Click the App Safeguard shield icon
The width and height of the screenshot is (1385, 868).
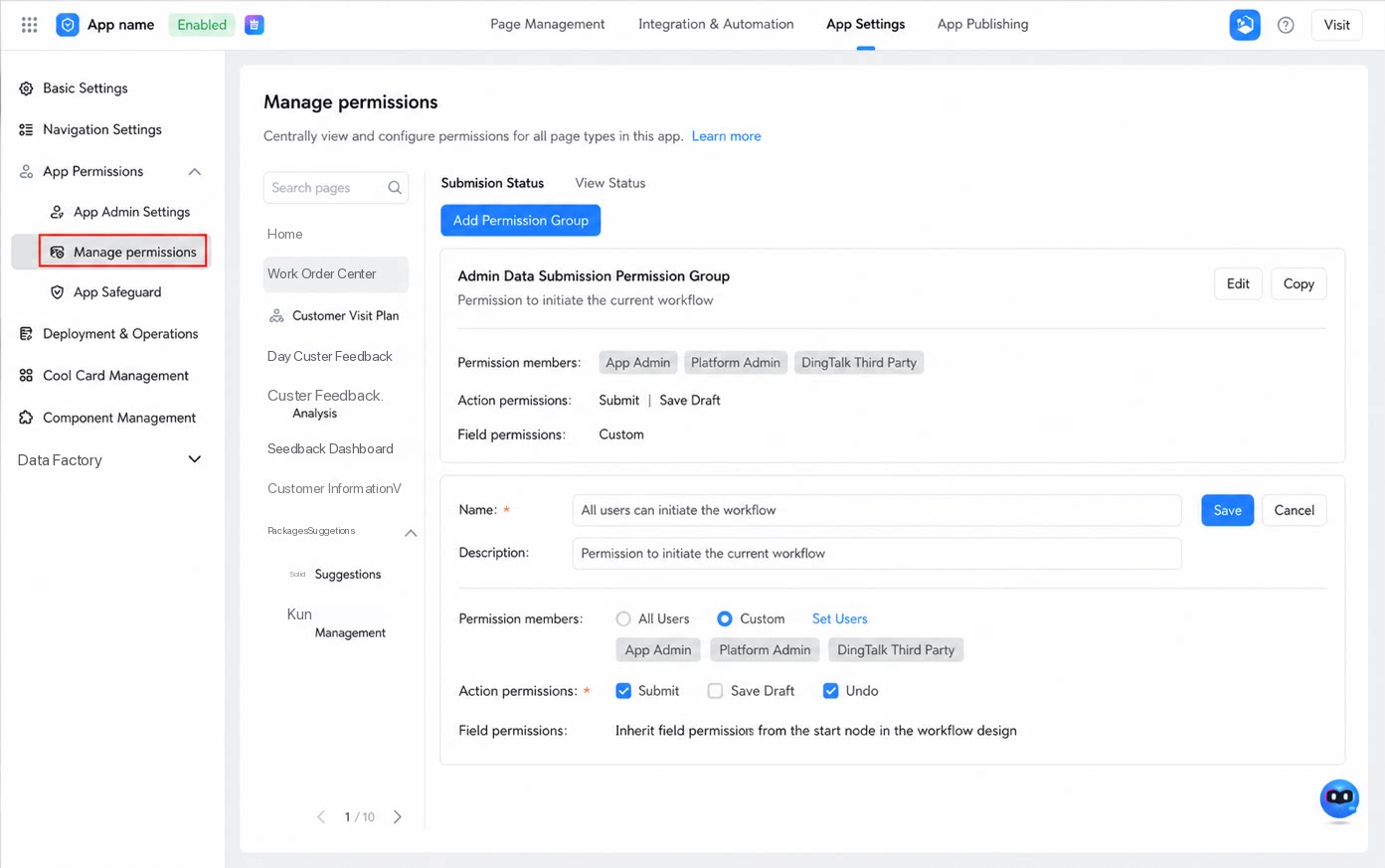(x=57, y=292)
